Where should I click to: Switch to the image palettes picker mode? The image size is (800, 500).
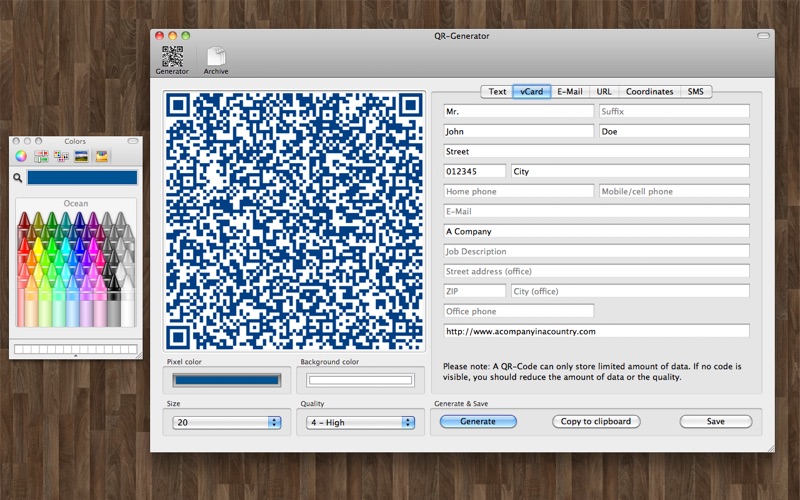click(x=82, y=156)
